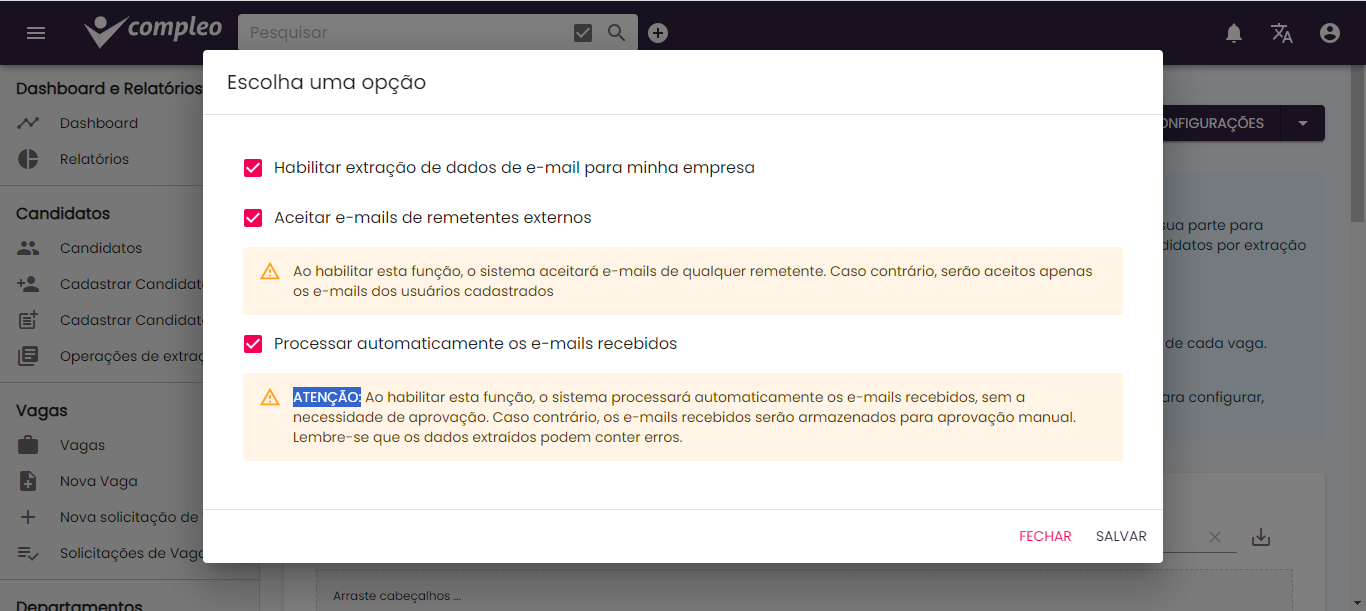Click the SALVAR button
The height and width of the screenshot is (611, 1366).
1121,536
